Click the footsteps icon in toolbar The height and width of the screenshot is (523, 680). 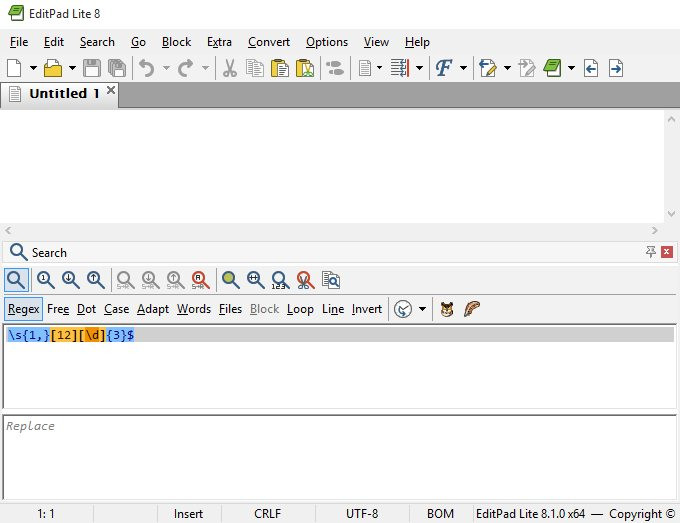click(x=335, y=68)
